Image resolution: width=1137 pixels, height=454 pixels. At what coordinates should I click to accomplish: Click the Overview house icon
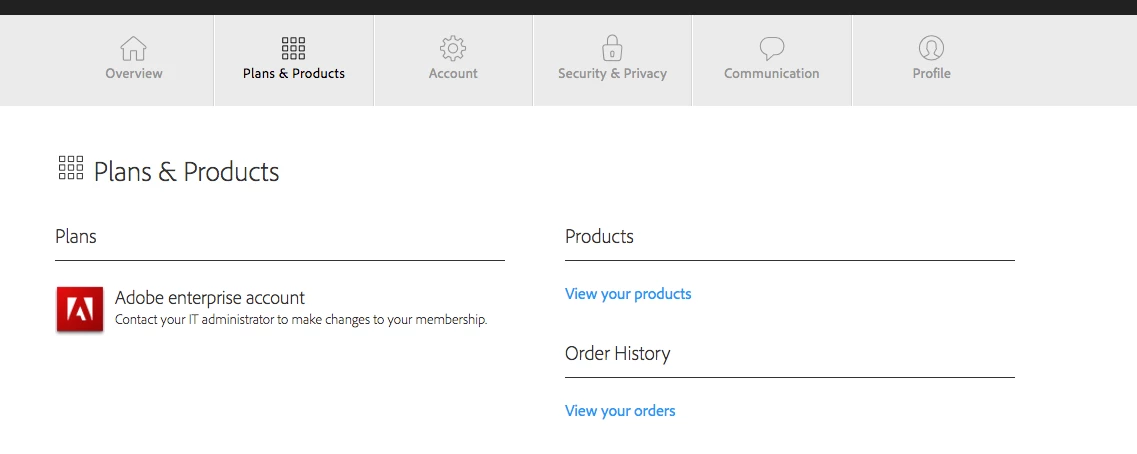coord(133,49)
